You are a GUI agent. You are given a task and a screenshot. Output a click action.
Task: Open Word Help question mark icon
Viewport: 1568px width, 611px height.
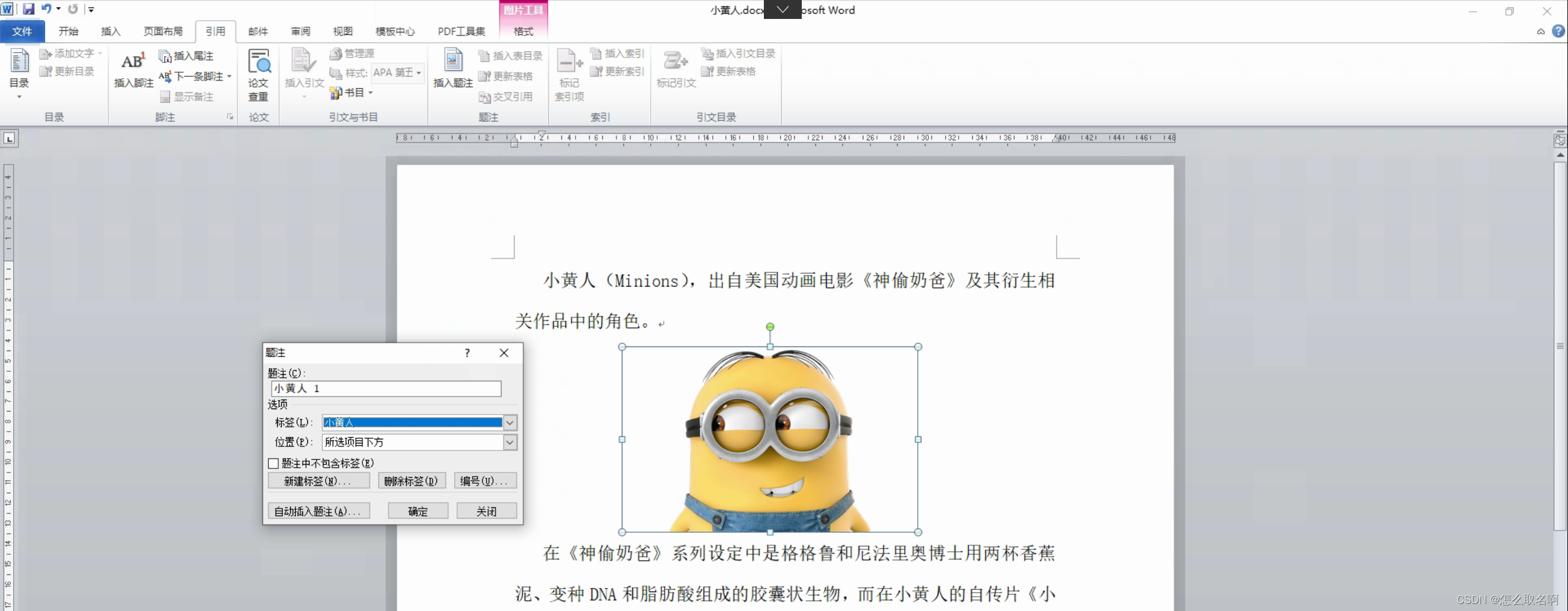tap(1559, 31)
